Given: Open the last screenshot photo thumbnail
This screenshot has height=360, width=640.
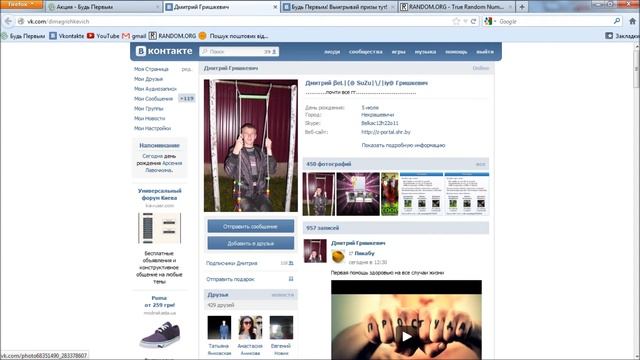Looking at the screenshot, I should [x=467, y=194].
